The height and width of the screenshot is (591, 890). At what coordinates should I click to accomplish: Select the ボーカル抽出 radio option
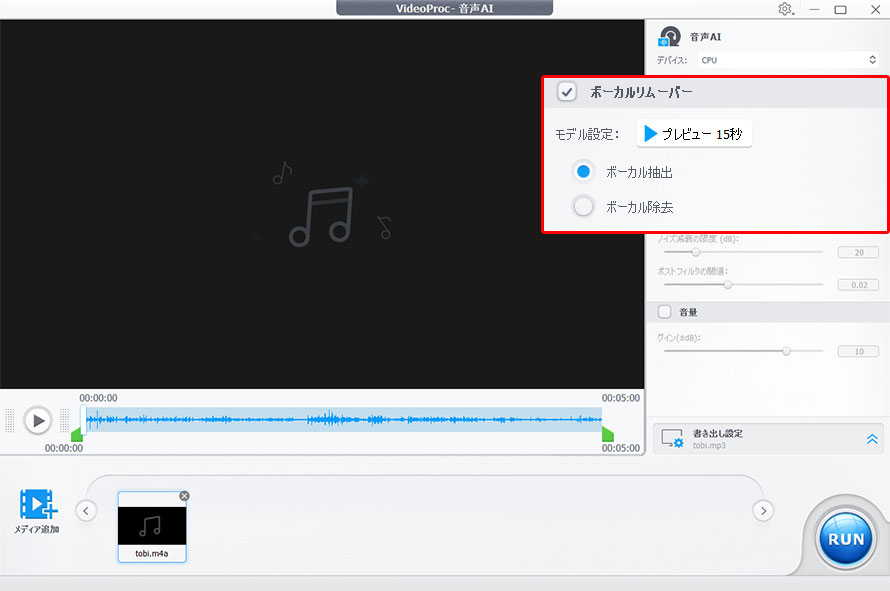click(583, 171)
